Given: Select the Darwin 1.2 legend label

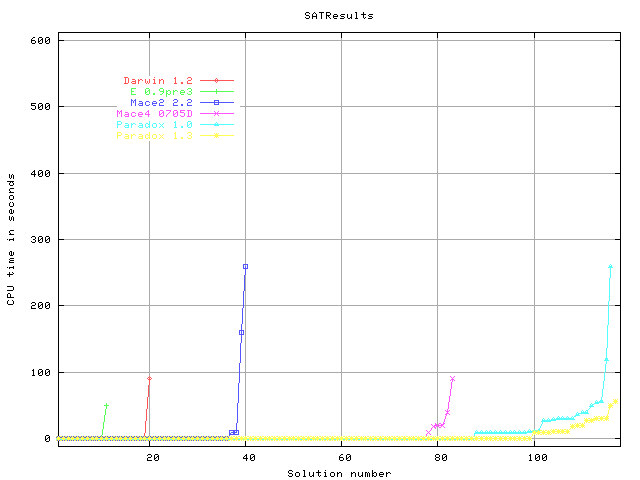Looking at the screenshot, I should click(x=158, y=81).
